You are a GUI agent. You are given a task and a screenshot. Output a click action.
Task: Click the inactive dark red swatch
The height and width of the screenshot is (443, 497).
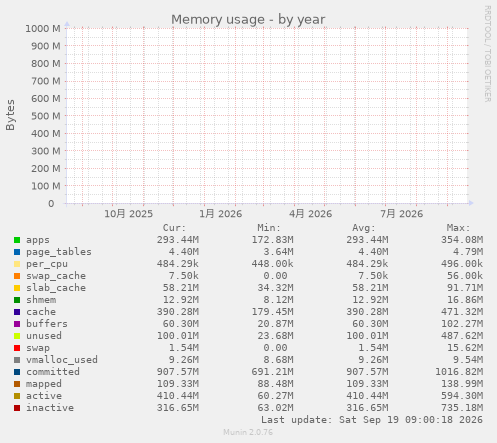(x=17, y=408)
